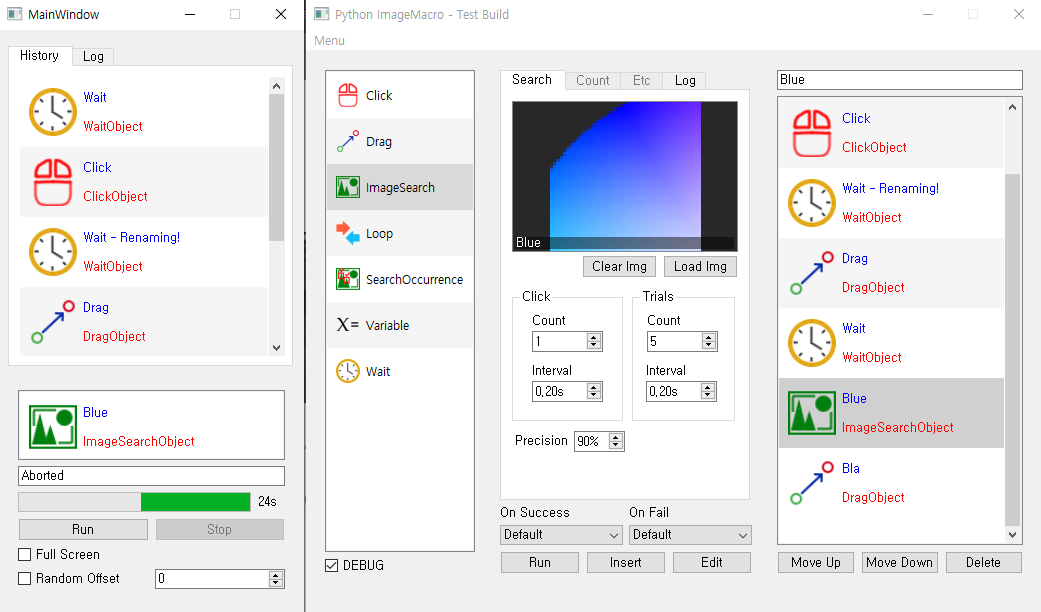This screenshot has width=1041, height=612.
Task: Click the Drag arrow icon in History
Action: (53, 322)
